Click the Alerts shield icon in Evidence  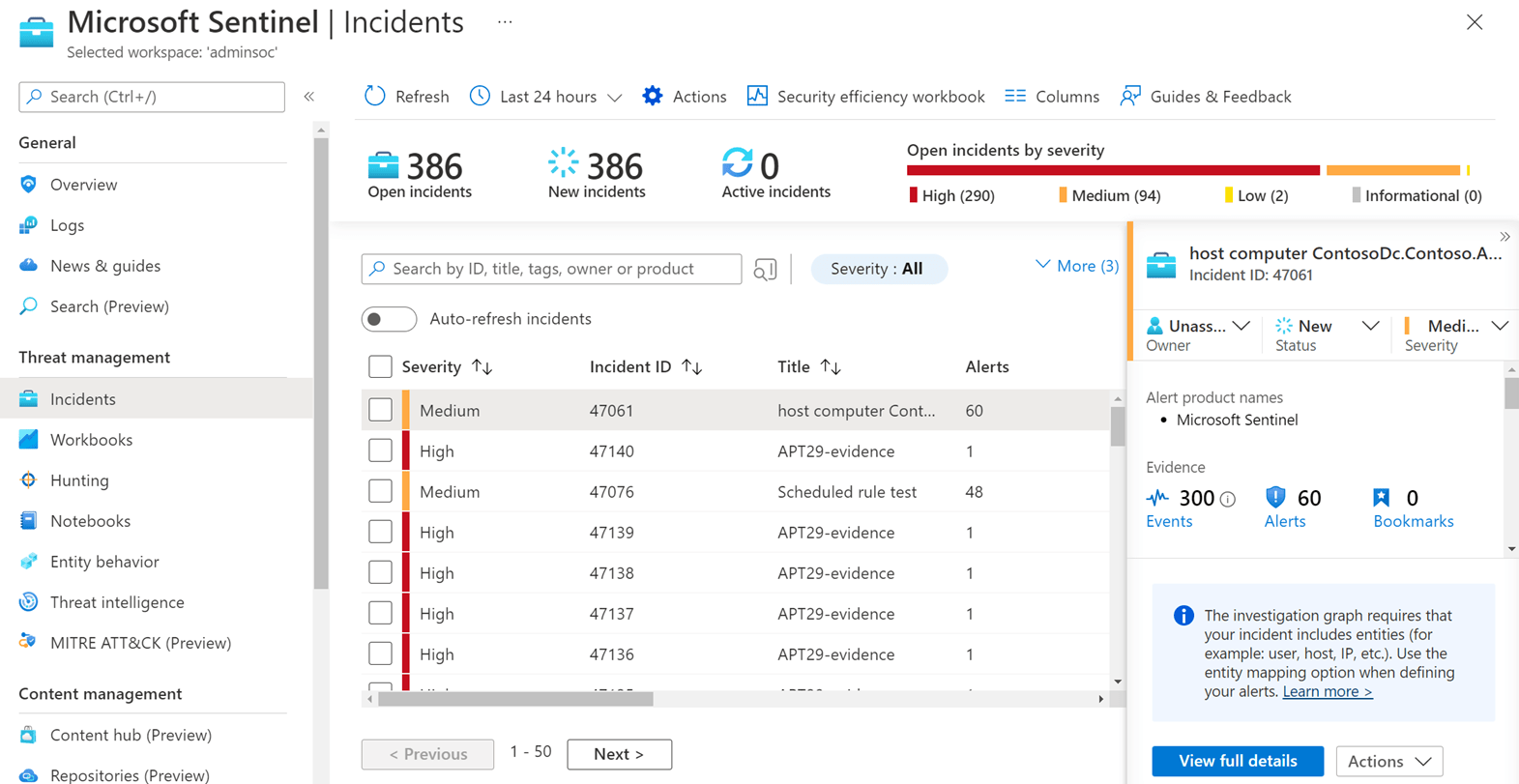pos(1275,497)
